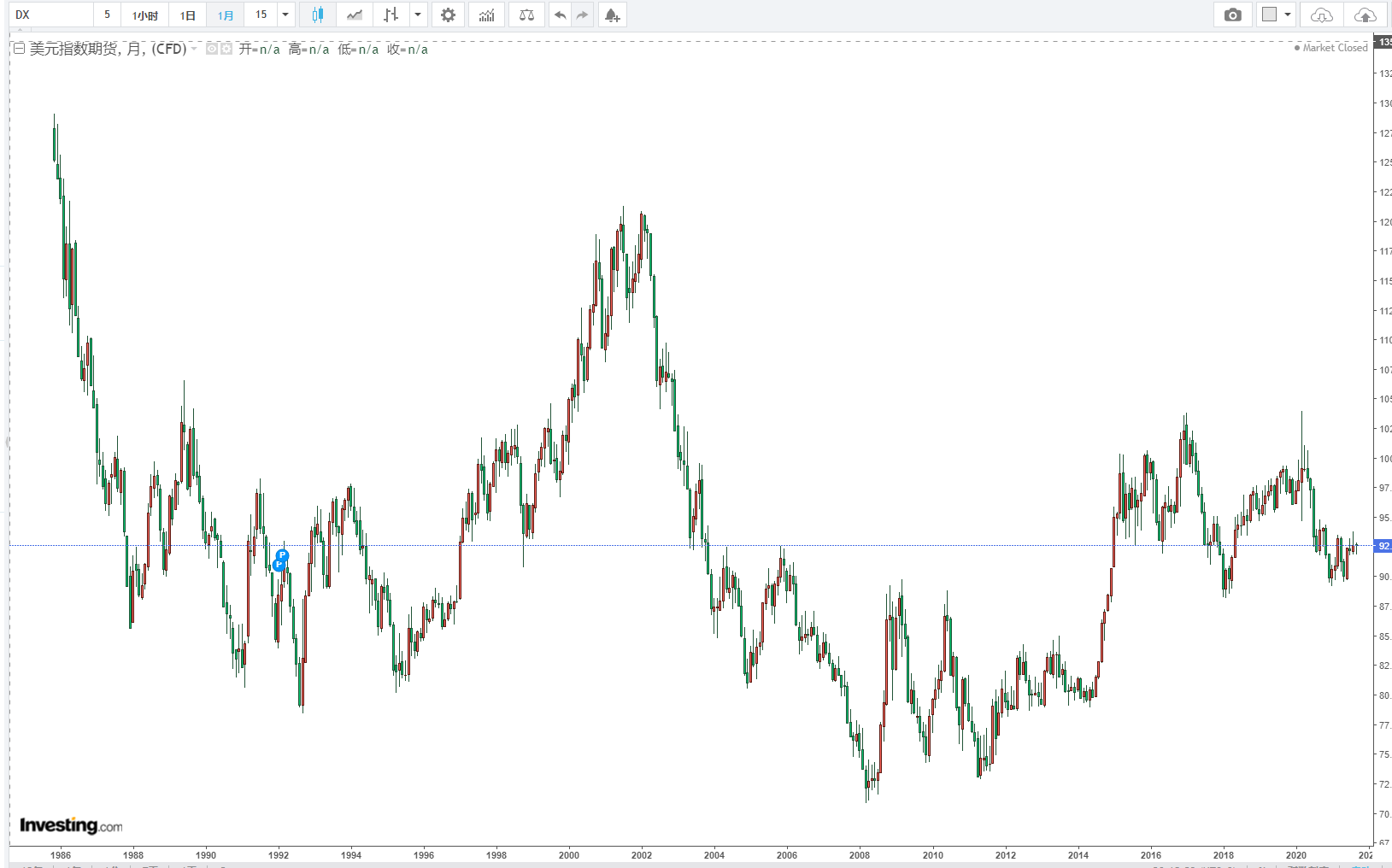Image resolution: width=1392 pixels, height=868 pixels.
Task: Open the fullscreen layout dropdown arrow
Action: [x=1288, y=15]
